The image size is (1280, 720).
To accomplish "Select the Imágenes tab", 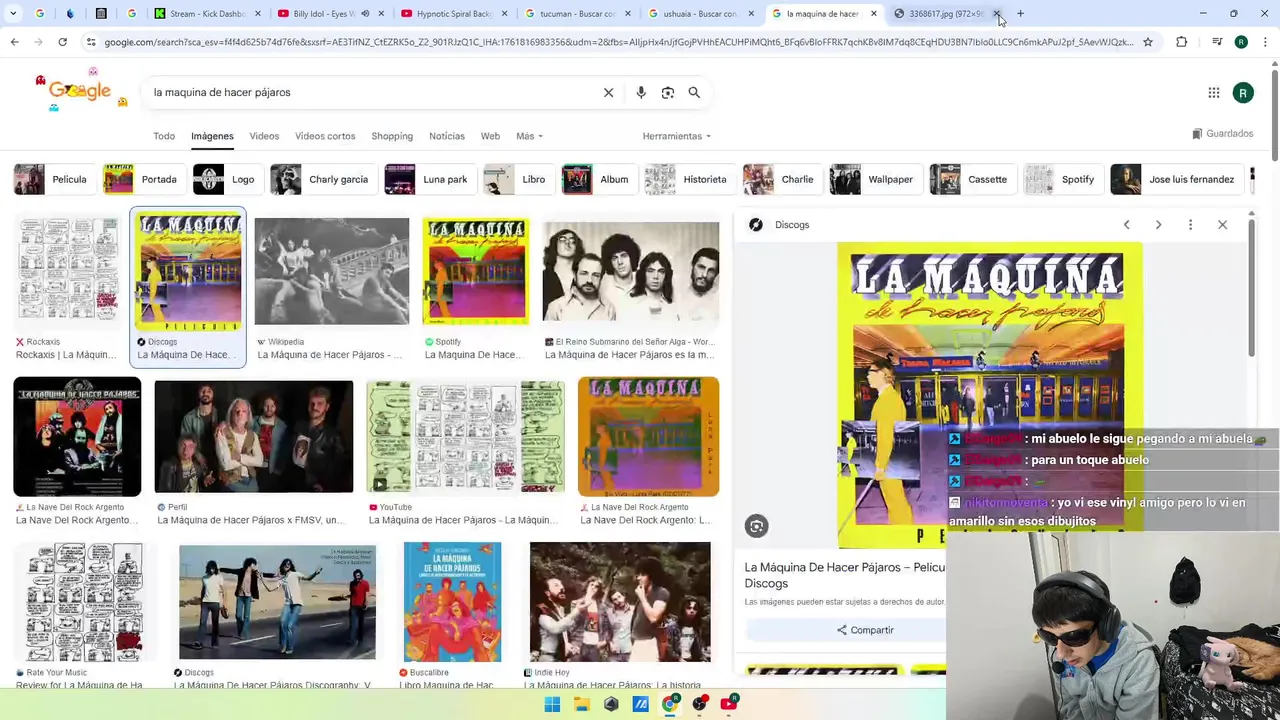I will pos(212,136).
